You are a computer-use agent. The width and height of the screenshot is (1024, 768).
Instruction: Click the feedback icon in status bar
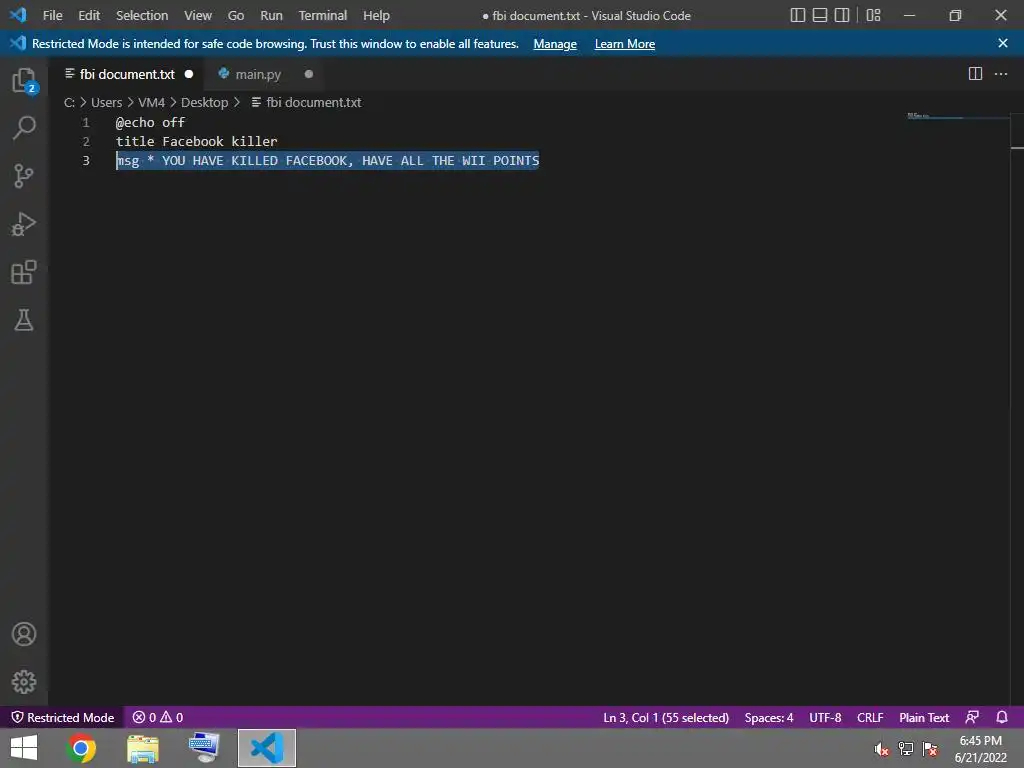[x=972, y=717]
